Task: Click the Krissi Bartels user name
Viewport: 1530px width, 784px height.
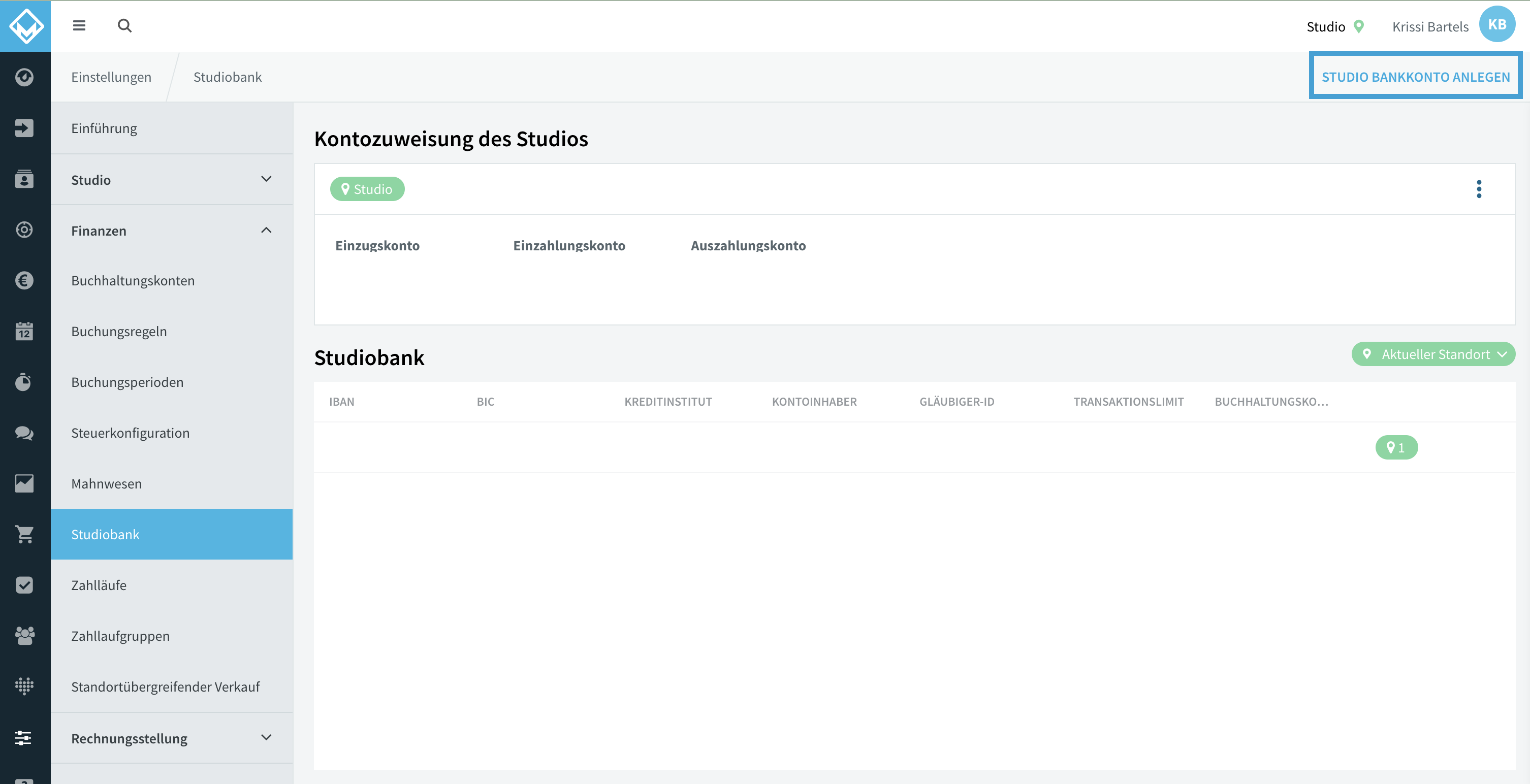Action: click(1430, 26)
